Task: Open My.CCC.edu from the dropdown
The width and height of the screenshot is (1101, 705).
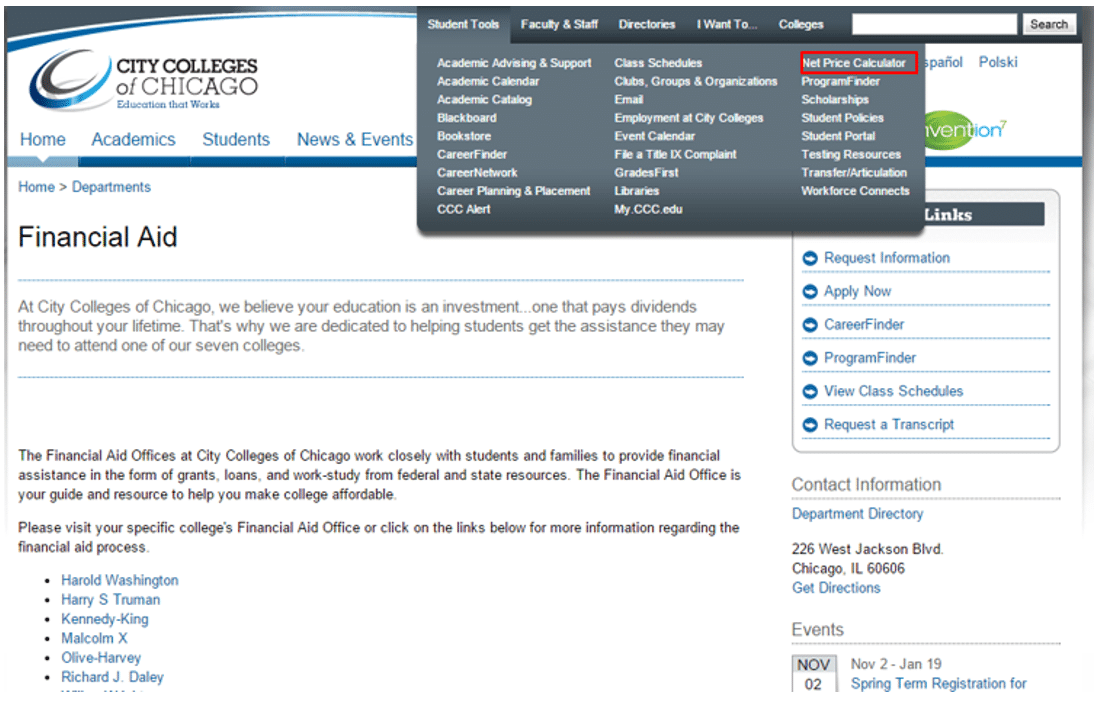Action: [649, 209]
